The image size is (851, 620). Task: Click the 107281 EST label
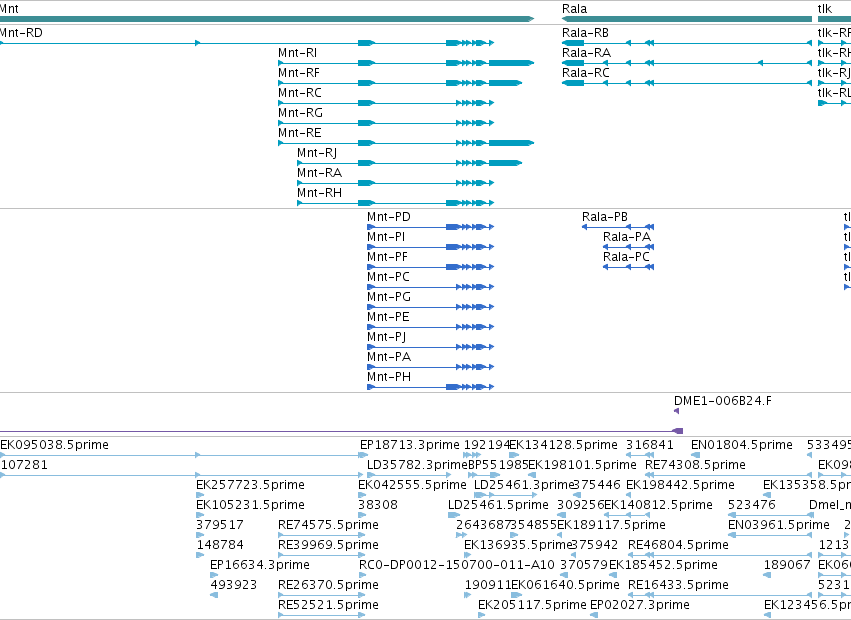pyautogui.click(x=24, y=465)
